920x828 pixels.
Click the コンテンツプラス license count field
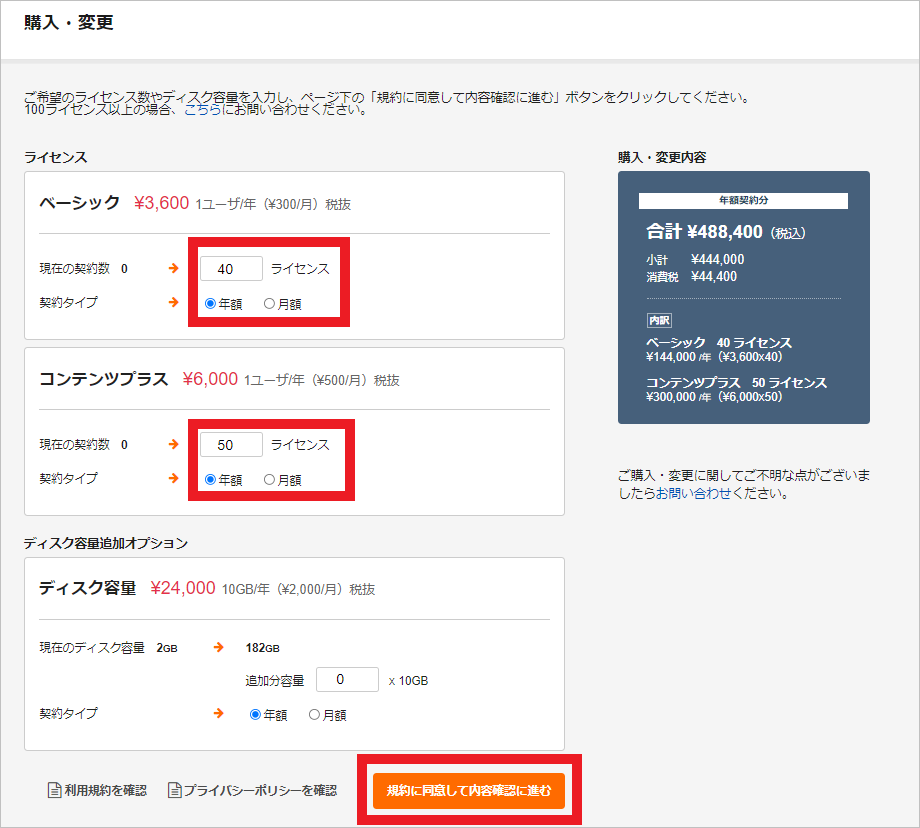(231, 445)
